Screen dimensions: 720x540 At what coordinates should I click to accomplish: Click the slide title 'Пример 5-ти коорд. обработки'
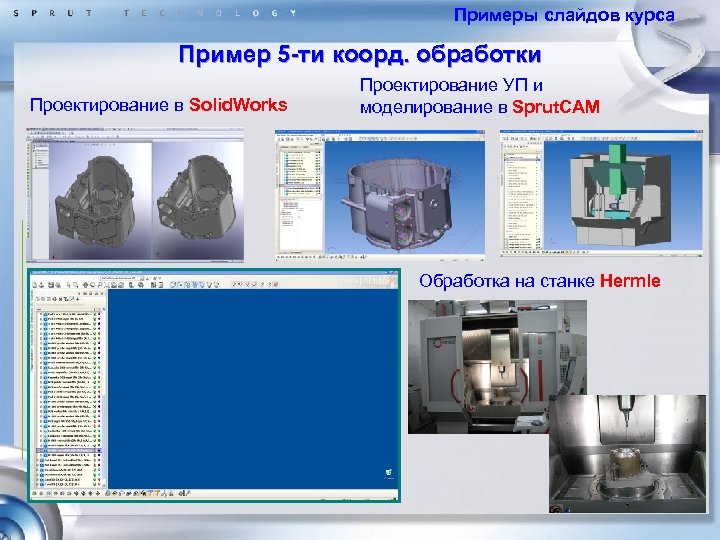pyautogui.click(x=360, y=55)
